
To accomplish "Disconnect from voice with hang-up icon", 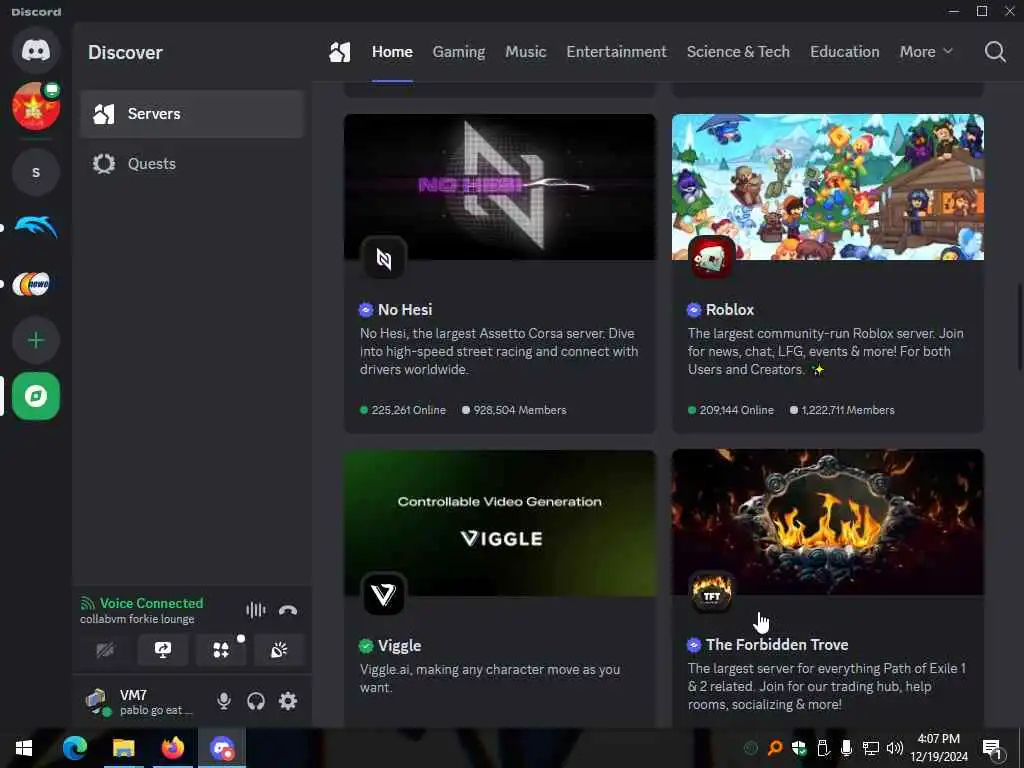I will tap(288, 610).
